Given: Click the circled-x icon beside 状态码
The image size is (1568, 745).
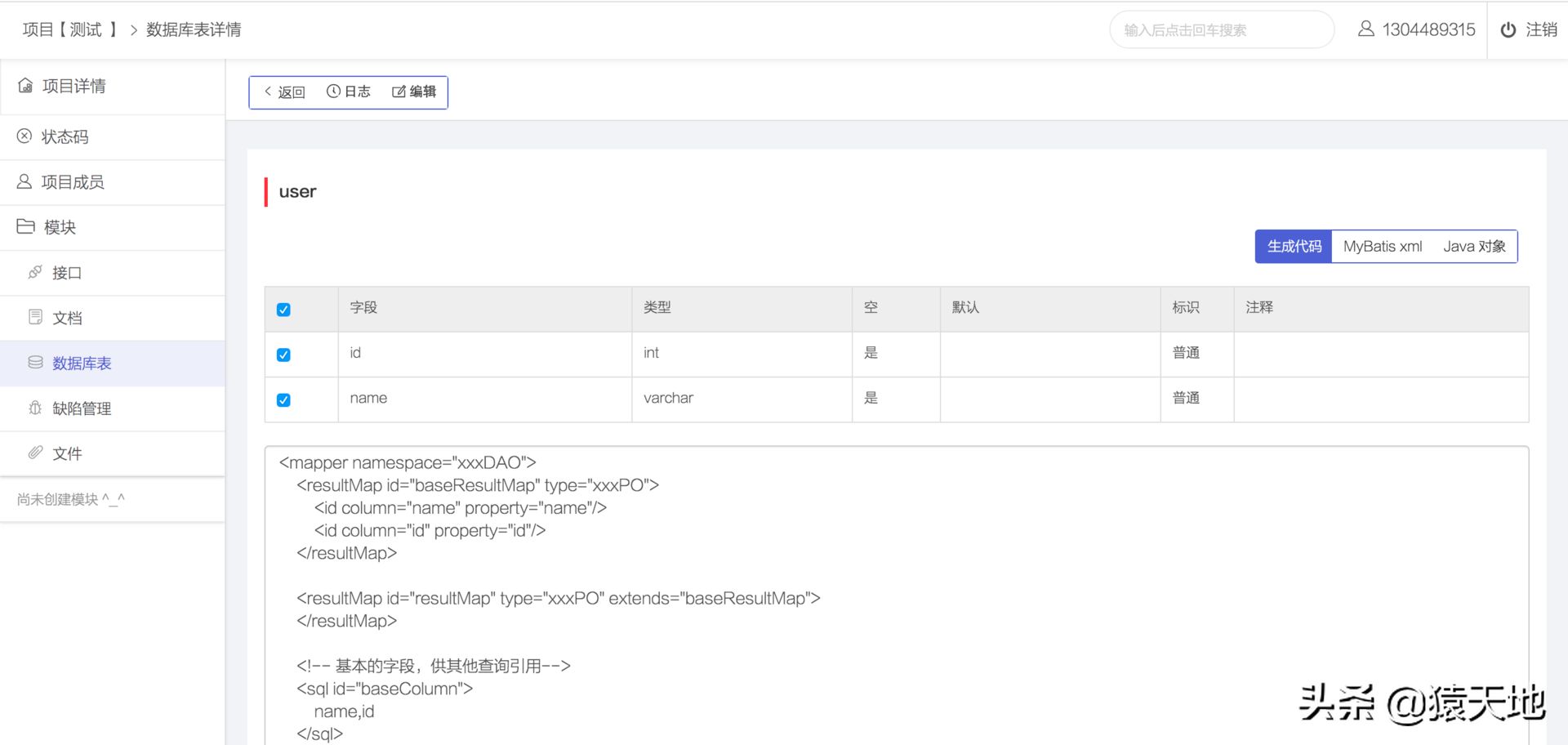Looking at the screenshot, I should [x=24, y=136].
